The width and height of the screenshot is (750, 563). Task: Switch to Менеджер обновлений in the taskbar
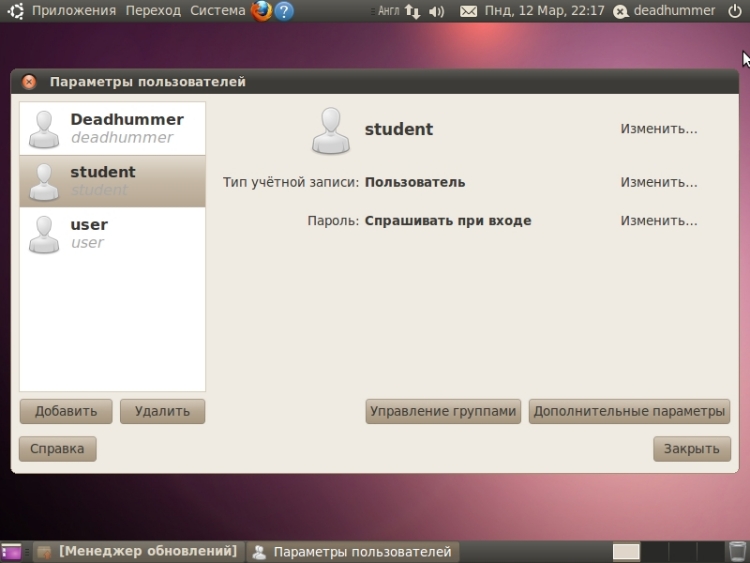[x=138, y=551]
